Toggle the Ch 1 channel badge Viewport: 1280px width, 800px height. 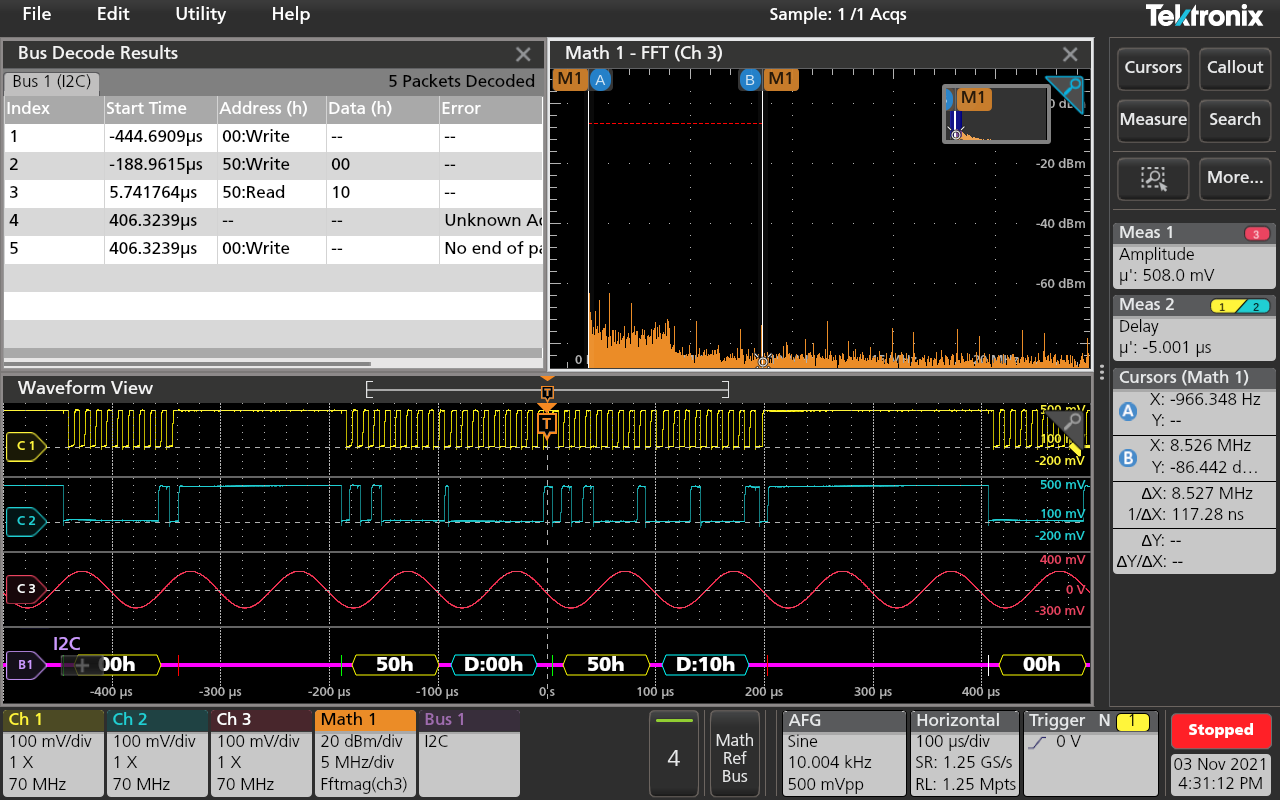pyautogui.click(x=52, y=751)
